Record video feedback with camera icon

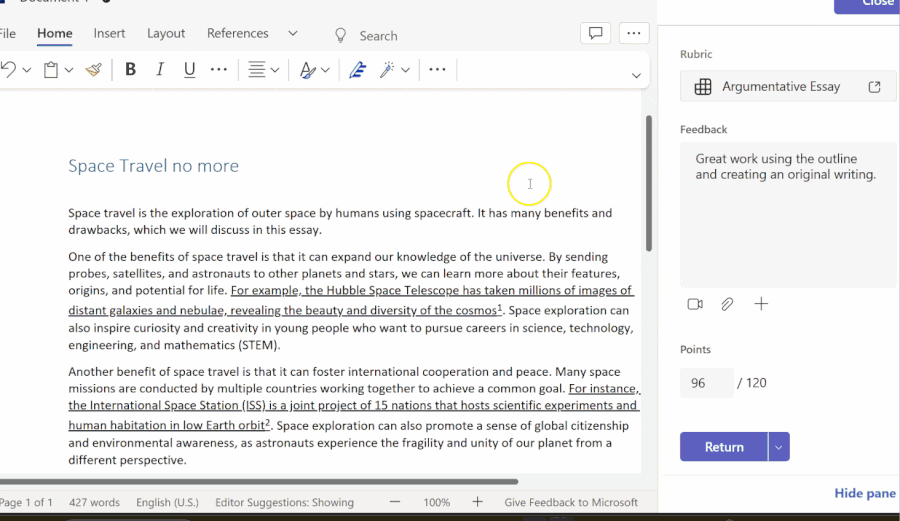695,304
